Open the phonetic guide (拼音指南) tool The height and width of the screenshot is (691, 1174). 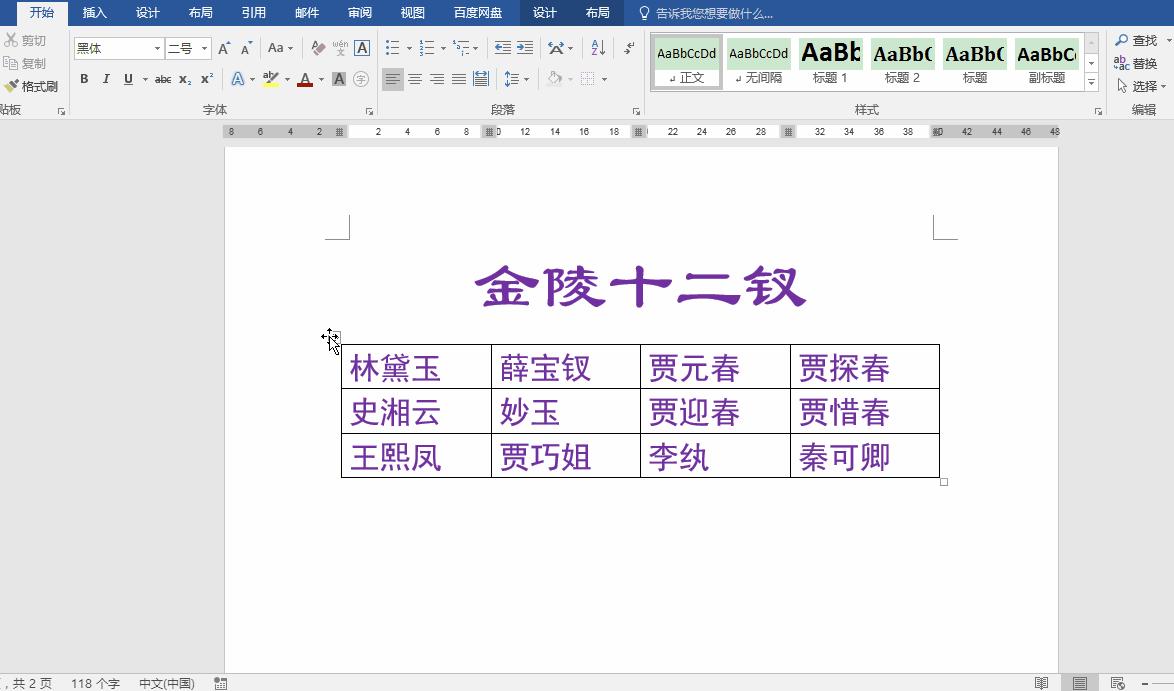point(340,48)
